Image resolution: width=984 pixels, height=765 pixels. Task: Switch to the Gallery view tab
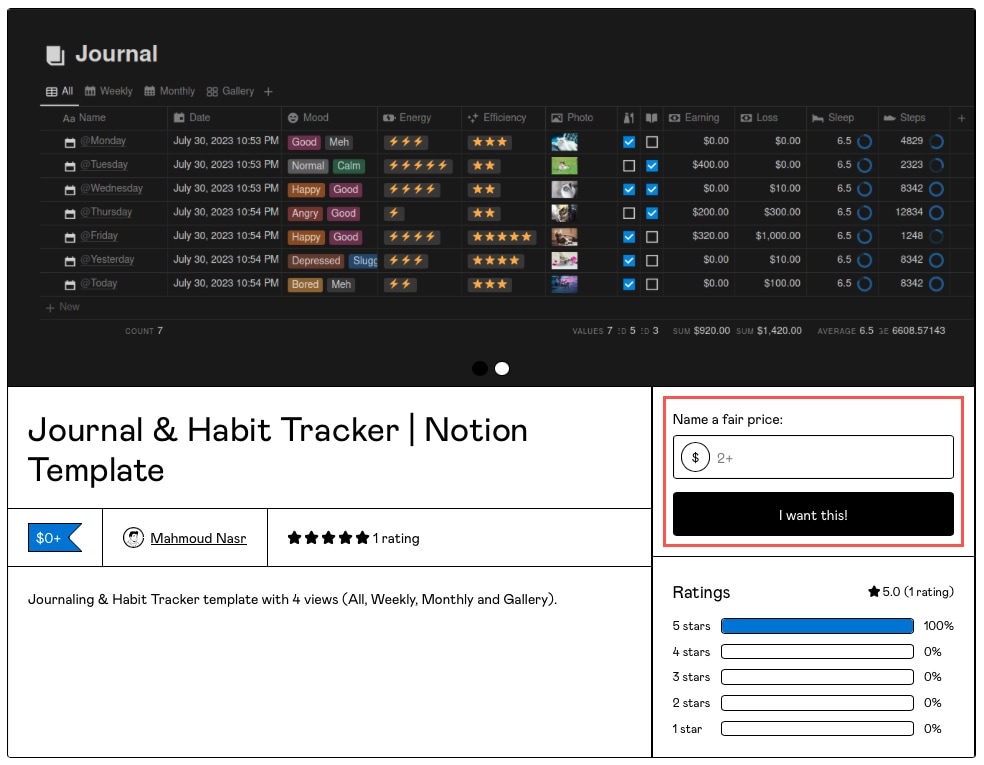pos(230,92)
